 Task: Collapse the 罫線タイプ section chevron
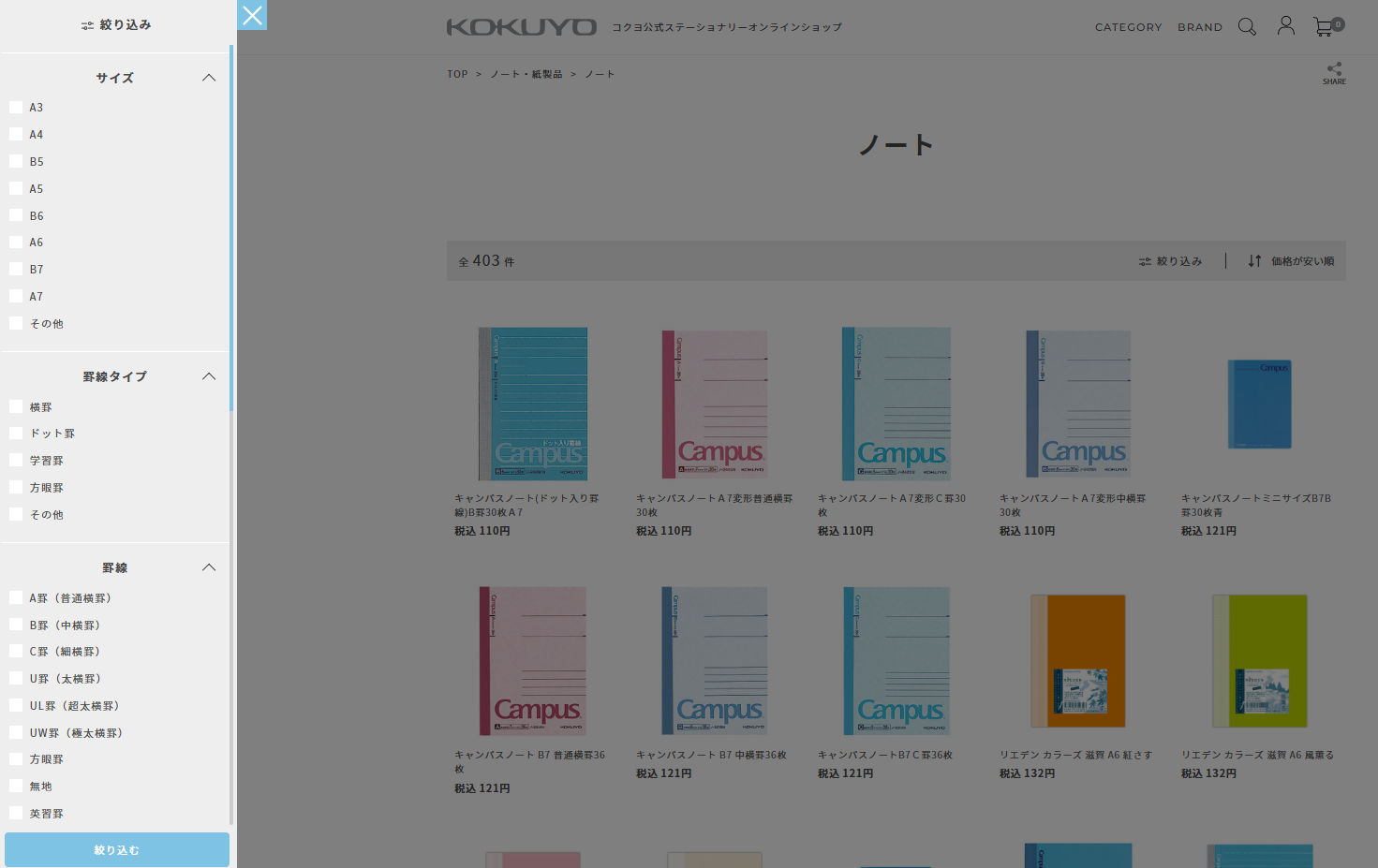coord(209,376)
